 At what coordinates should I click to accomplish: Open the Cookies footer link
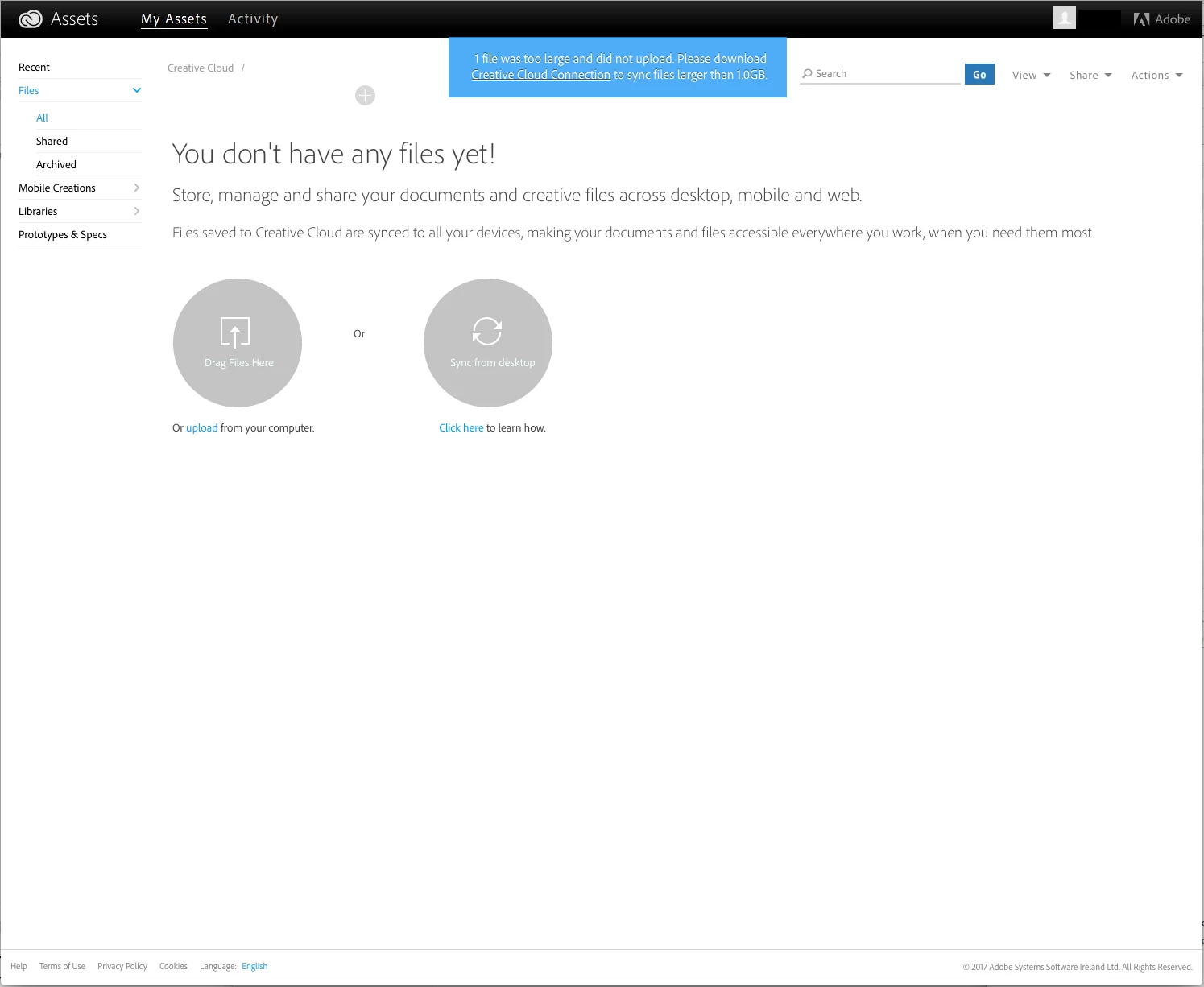(173, 966)
